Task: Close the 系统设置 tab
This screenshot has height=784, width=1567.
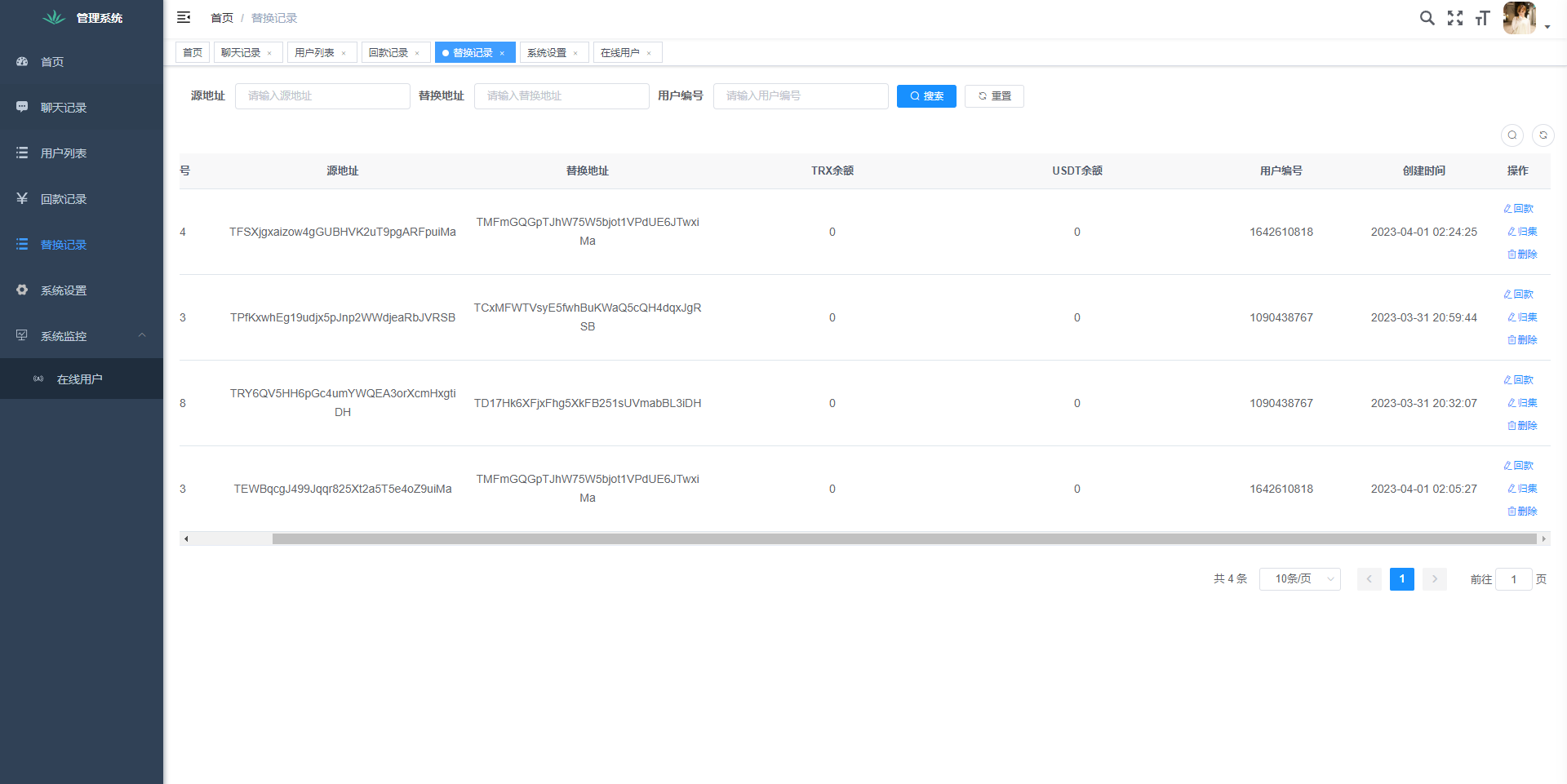Action: point(575,54)
